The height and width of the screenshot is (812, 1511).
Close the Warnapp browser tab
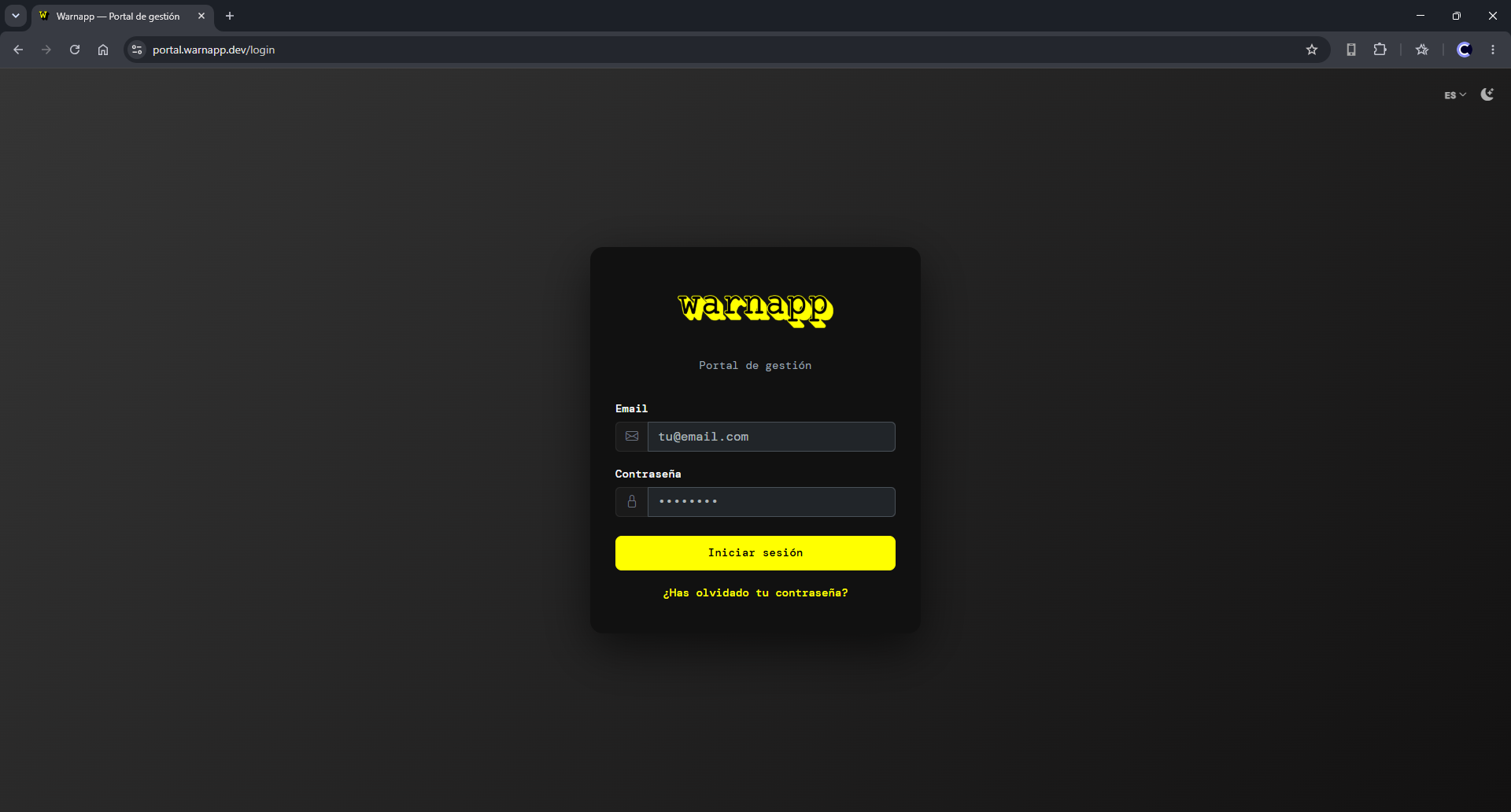(x=201, y=16)
